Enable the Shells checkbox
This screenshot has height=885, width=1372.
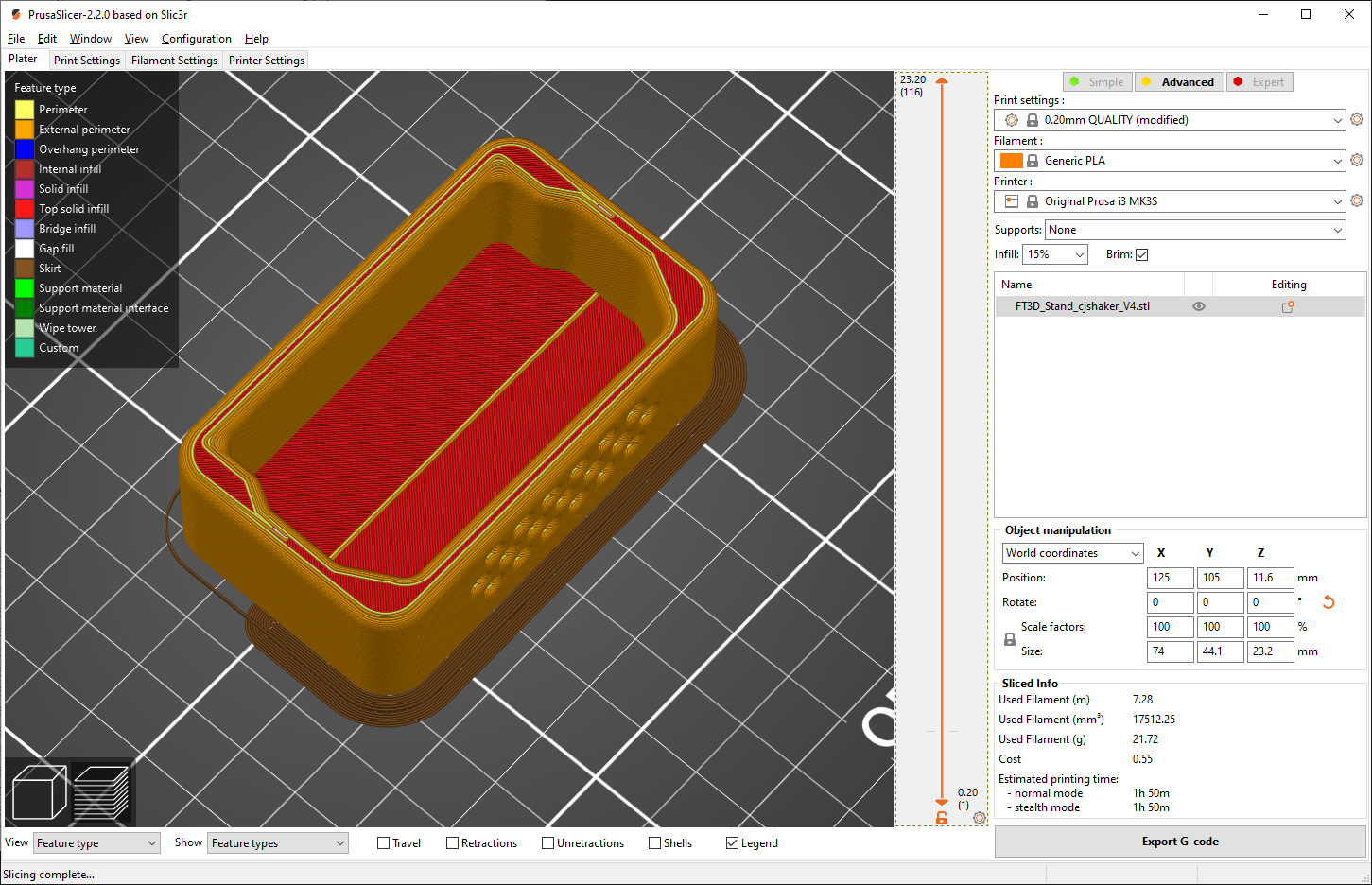(654, 843)
